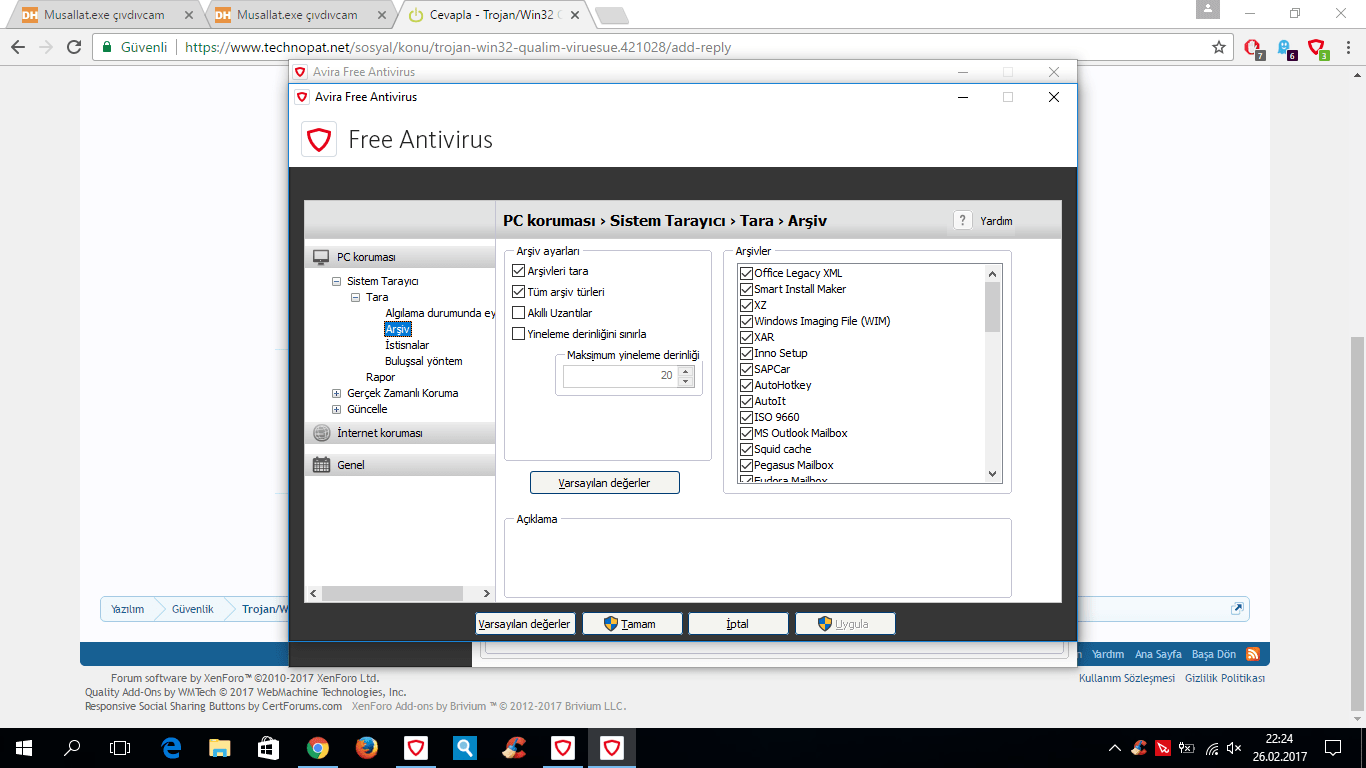This screenshot has height=768, width=1366.
Task: Open the Yardım help question-mark icon
Action: coord(962,221)
